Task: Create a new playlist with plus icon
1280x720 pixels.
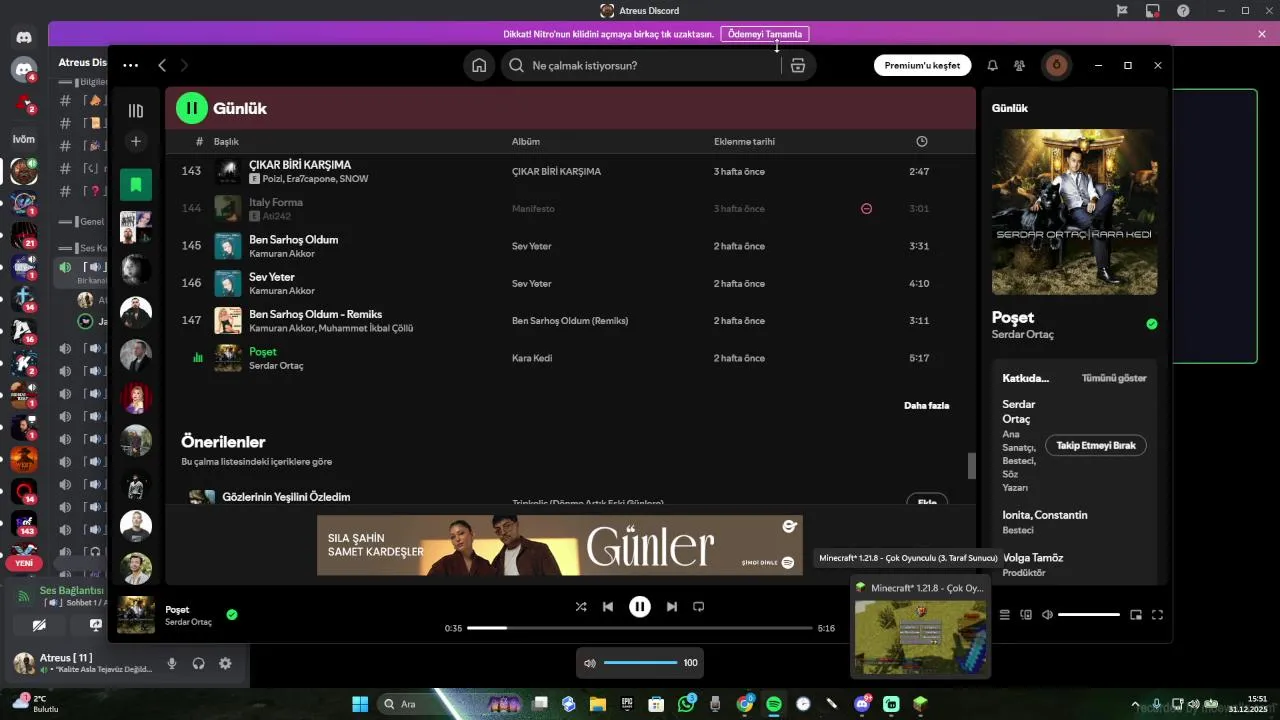Action: coord(136,141)
